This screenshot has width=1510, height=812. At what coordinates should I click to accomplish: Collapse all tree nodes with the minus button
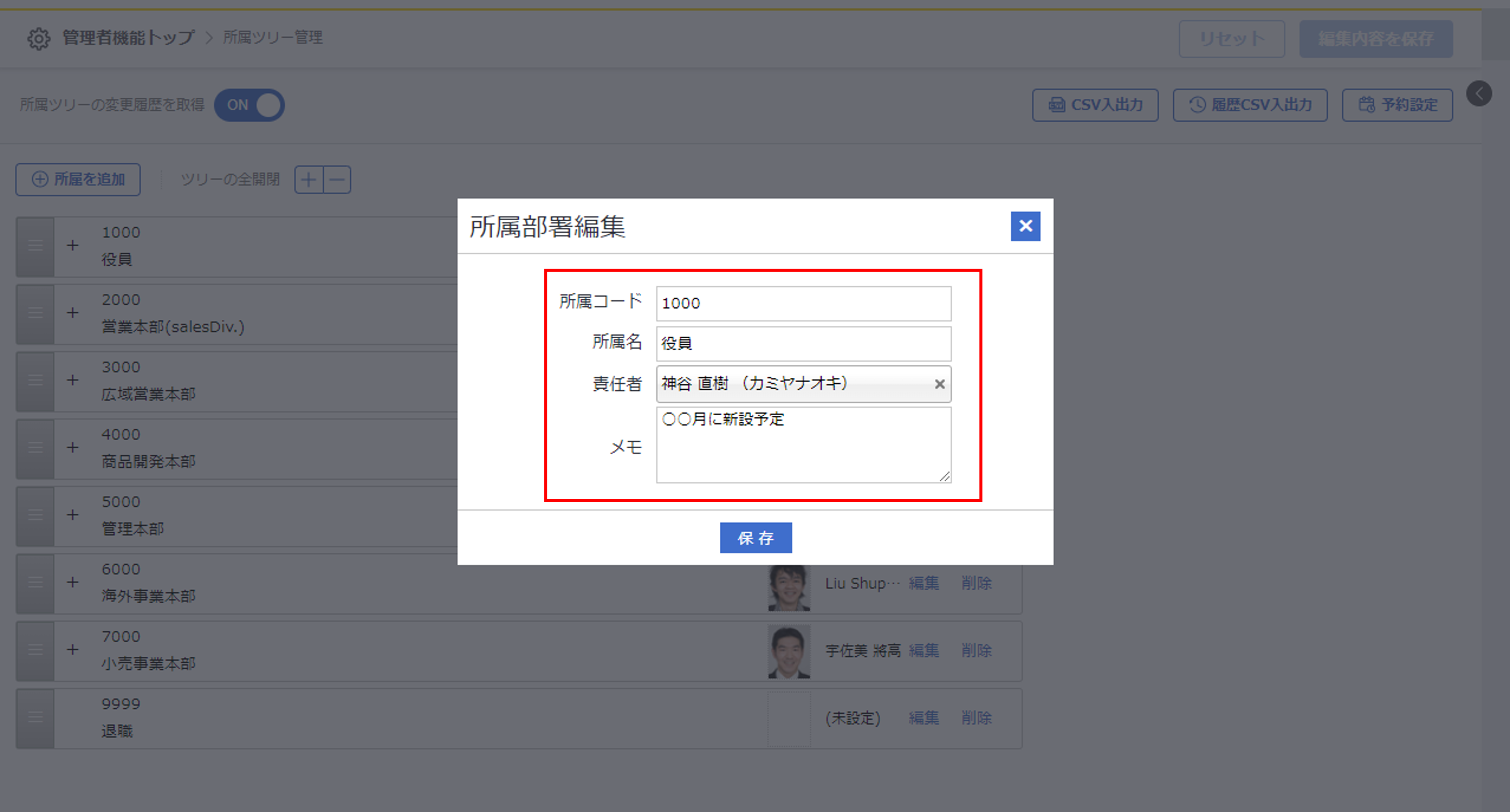coord(337,180)
